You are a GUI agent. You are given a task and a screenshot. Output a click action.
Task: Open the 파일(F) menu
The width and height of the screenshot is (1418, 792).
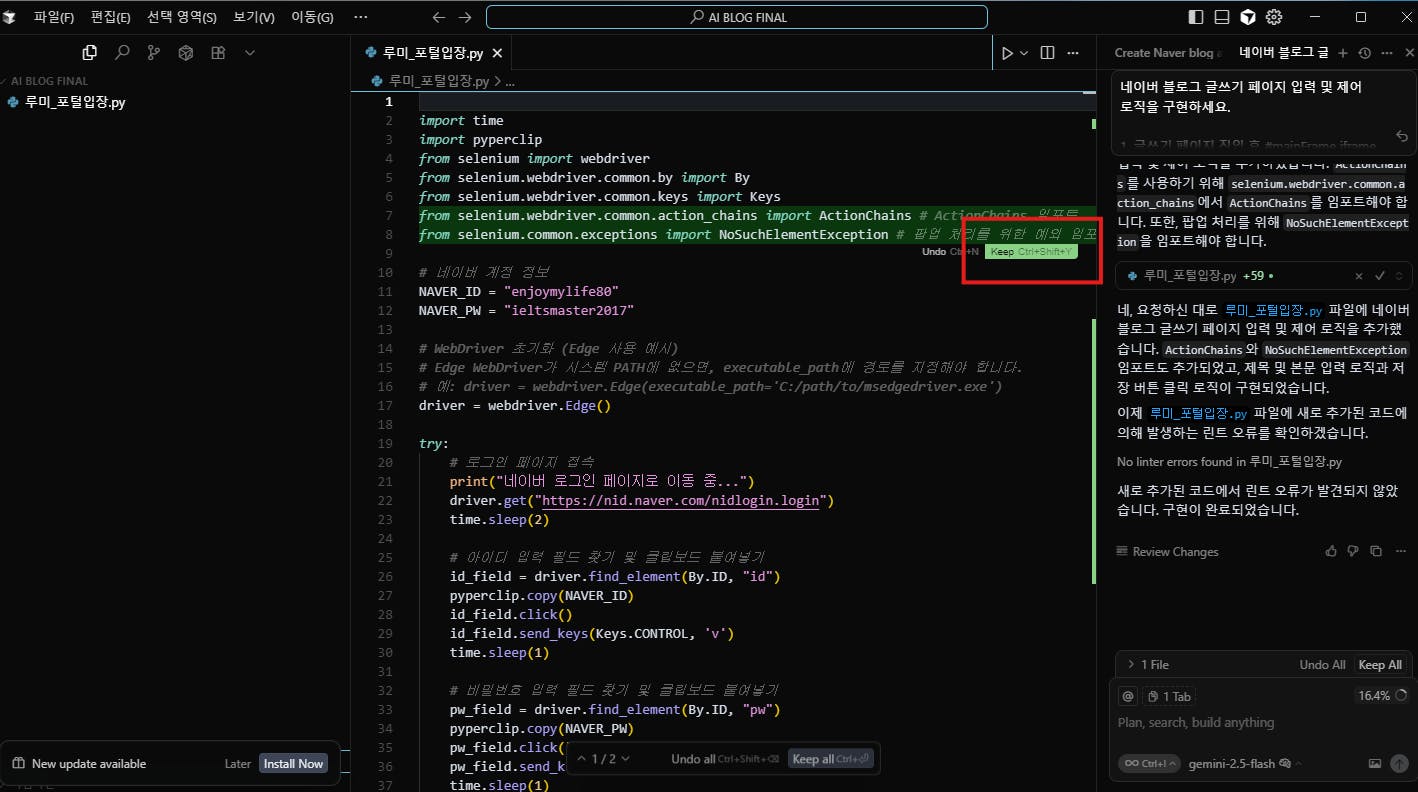[53, 17]
